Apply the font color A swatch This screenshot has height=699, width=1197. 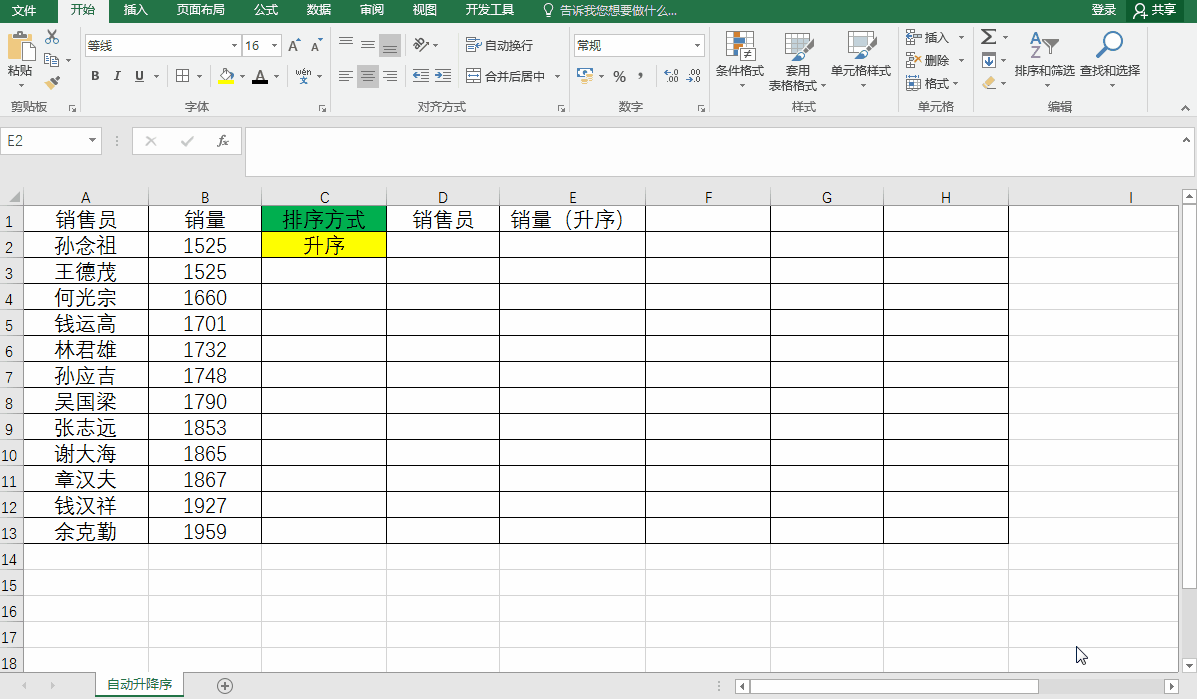coord(260,76)
